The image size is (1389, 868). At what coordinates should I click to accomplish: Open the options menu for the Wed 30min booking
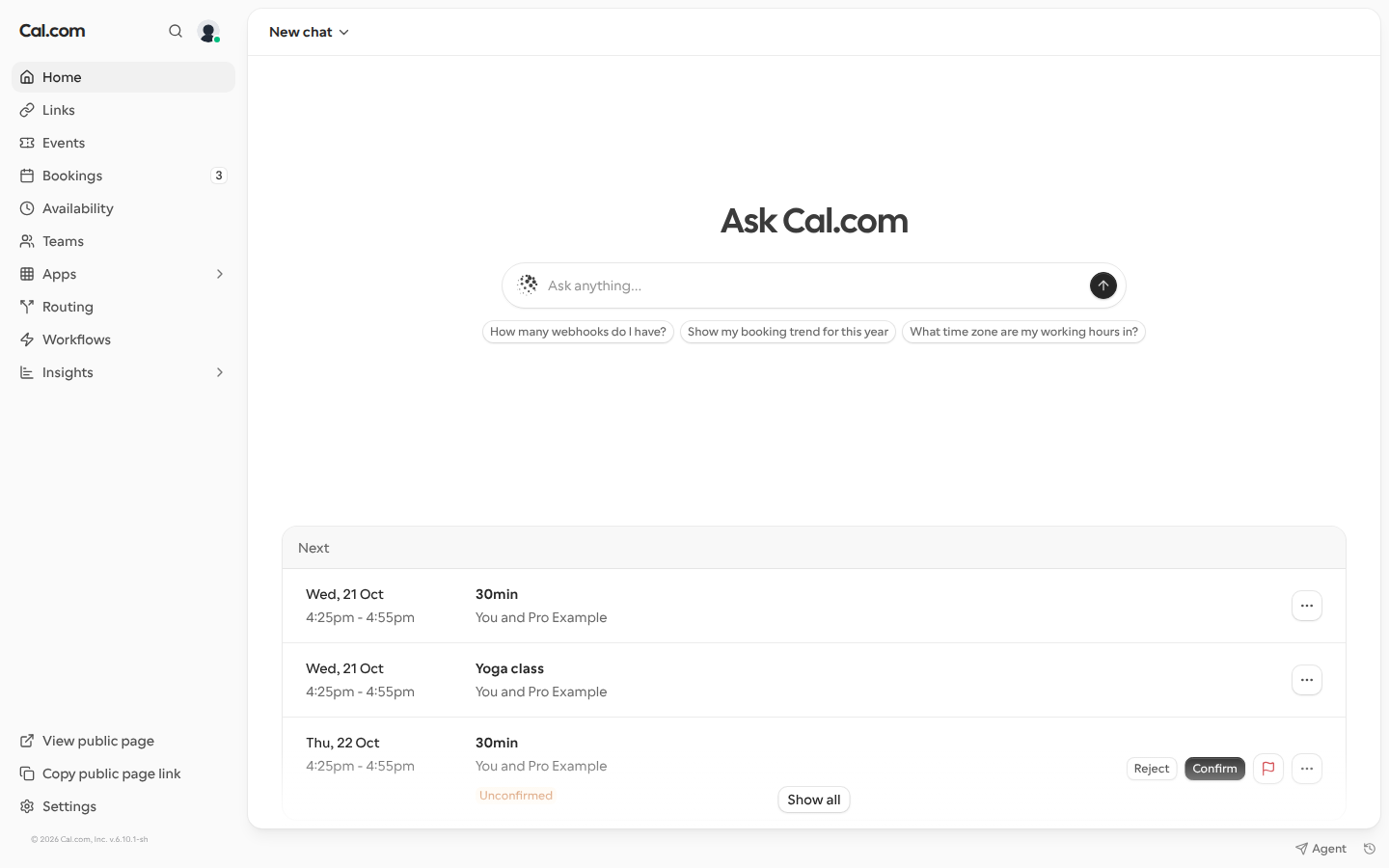pos(1307,606)
